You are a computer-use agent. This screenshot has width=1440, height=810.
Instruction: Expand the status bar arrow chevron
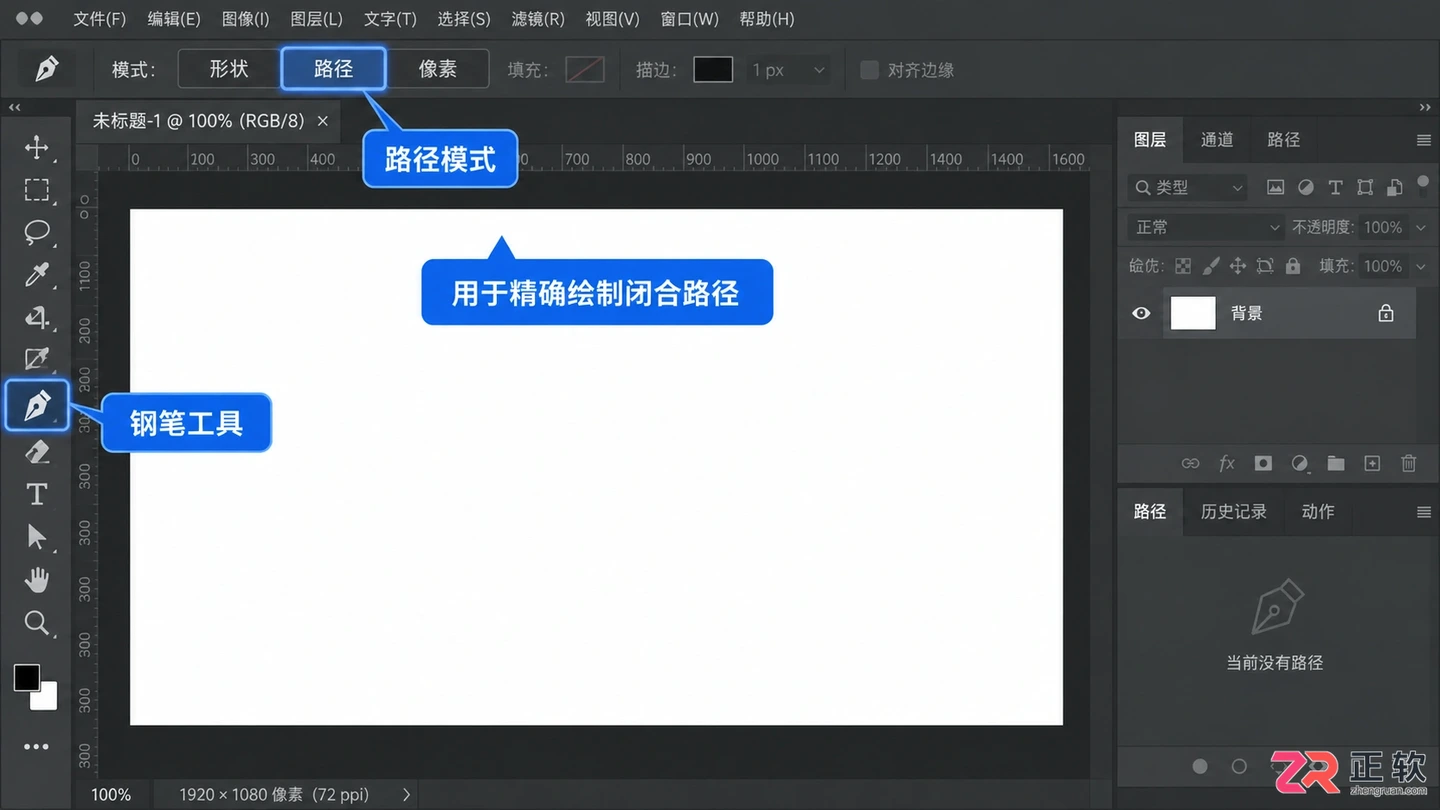[x=406, y=795]
